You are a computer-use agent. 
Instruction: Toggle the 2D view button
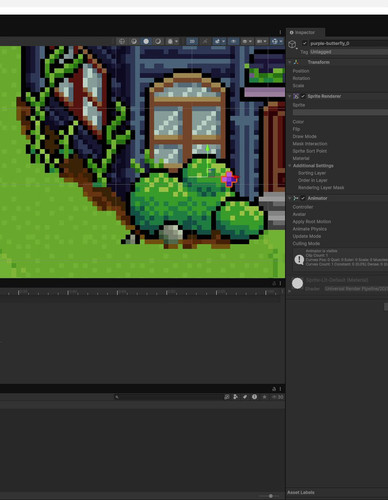[192, 41]
